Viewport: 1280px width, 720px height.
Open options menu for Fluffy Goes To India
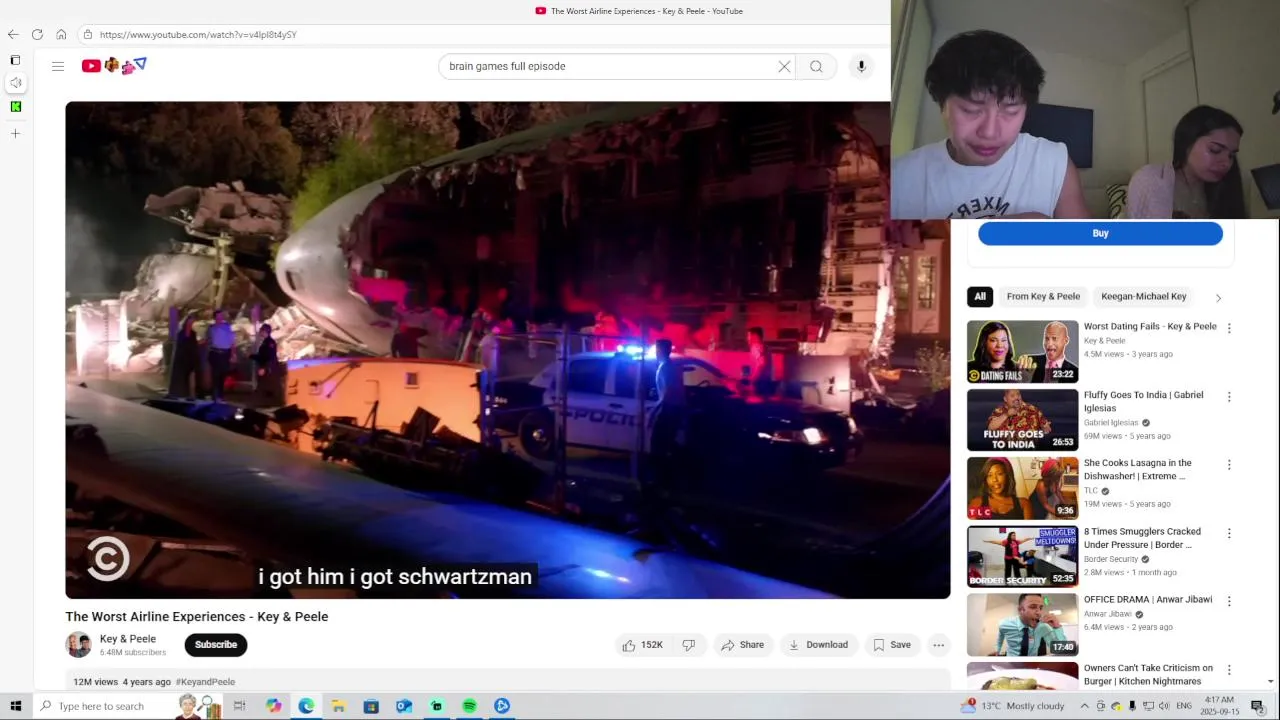pyautogui.click(x=1229, y=397)
